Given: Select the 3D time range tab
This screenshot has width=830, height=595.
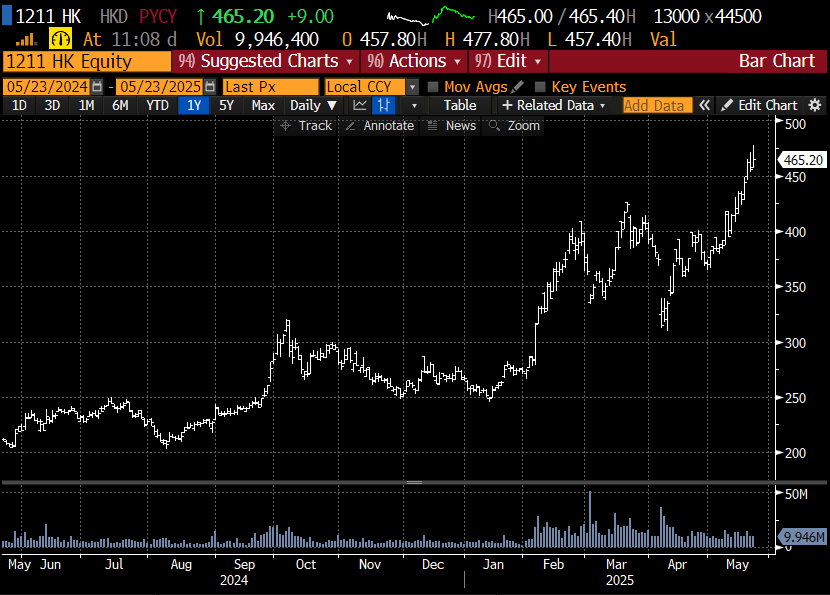Looking at the screenshot, I should 52,105.
